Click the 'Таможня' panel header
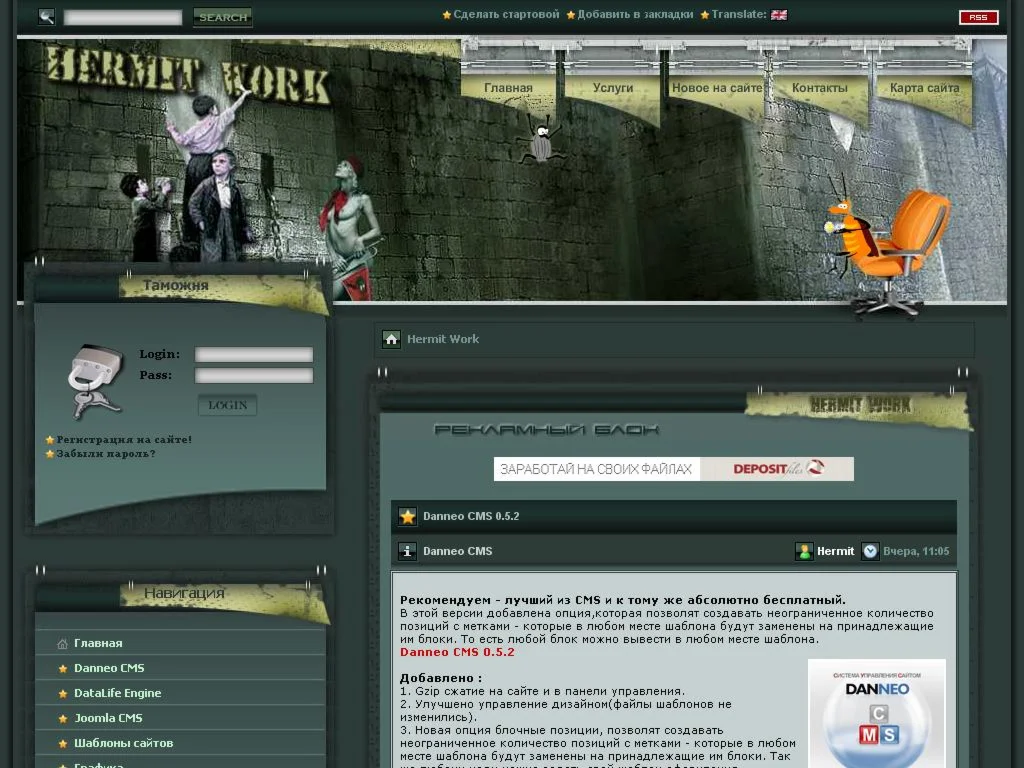Screen dimensions: 1024x768 point(176,285)
